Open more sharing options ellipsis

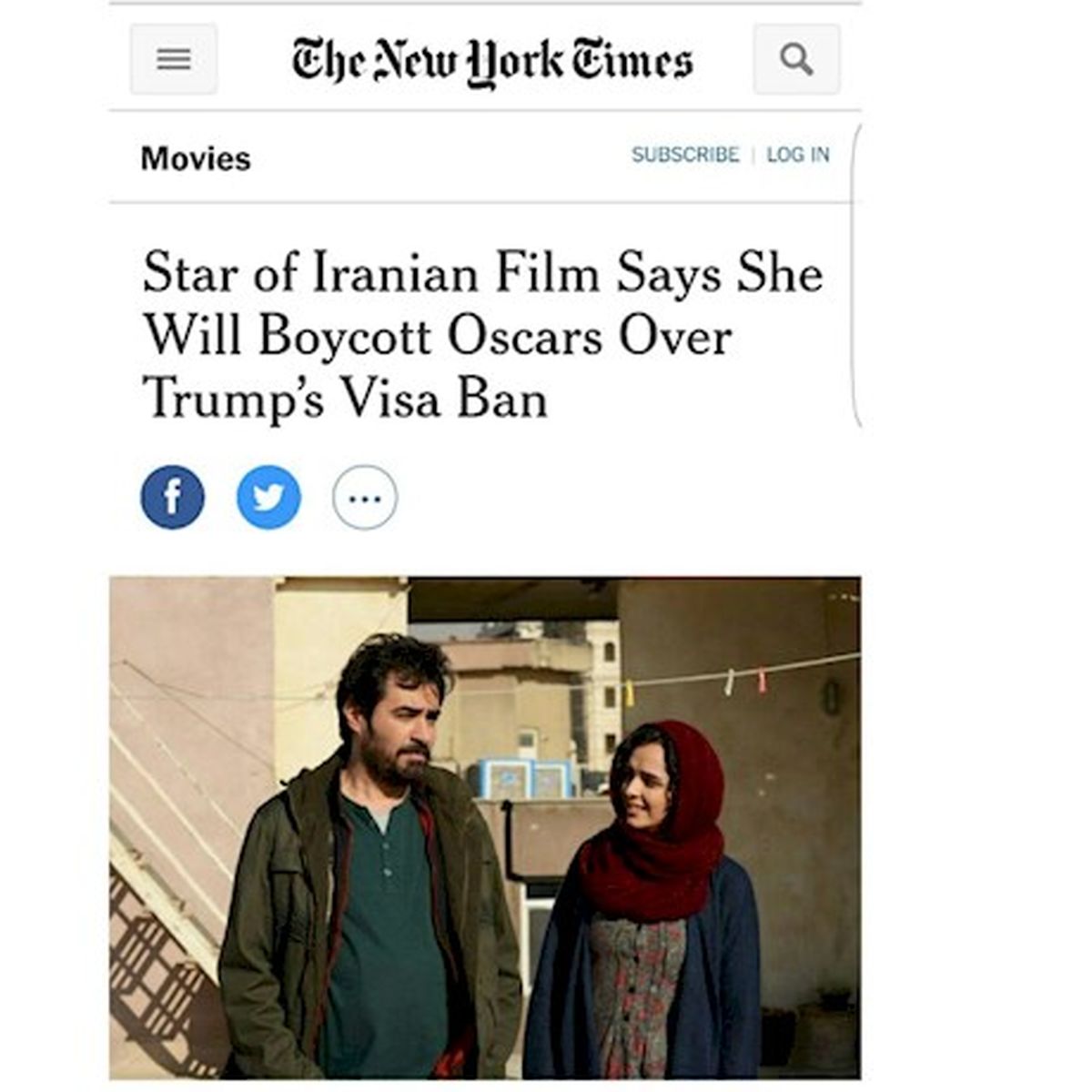[x=365, y=498]
